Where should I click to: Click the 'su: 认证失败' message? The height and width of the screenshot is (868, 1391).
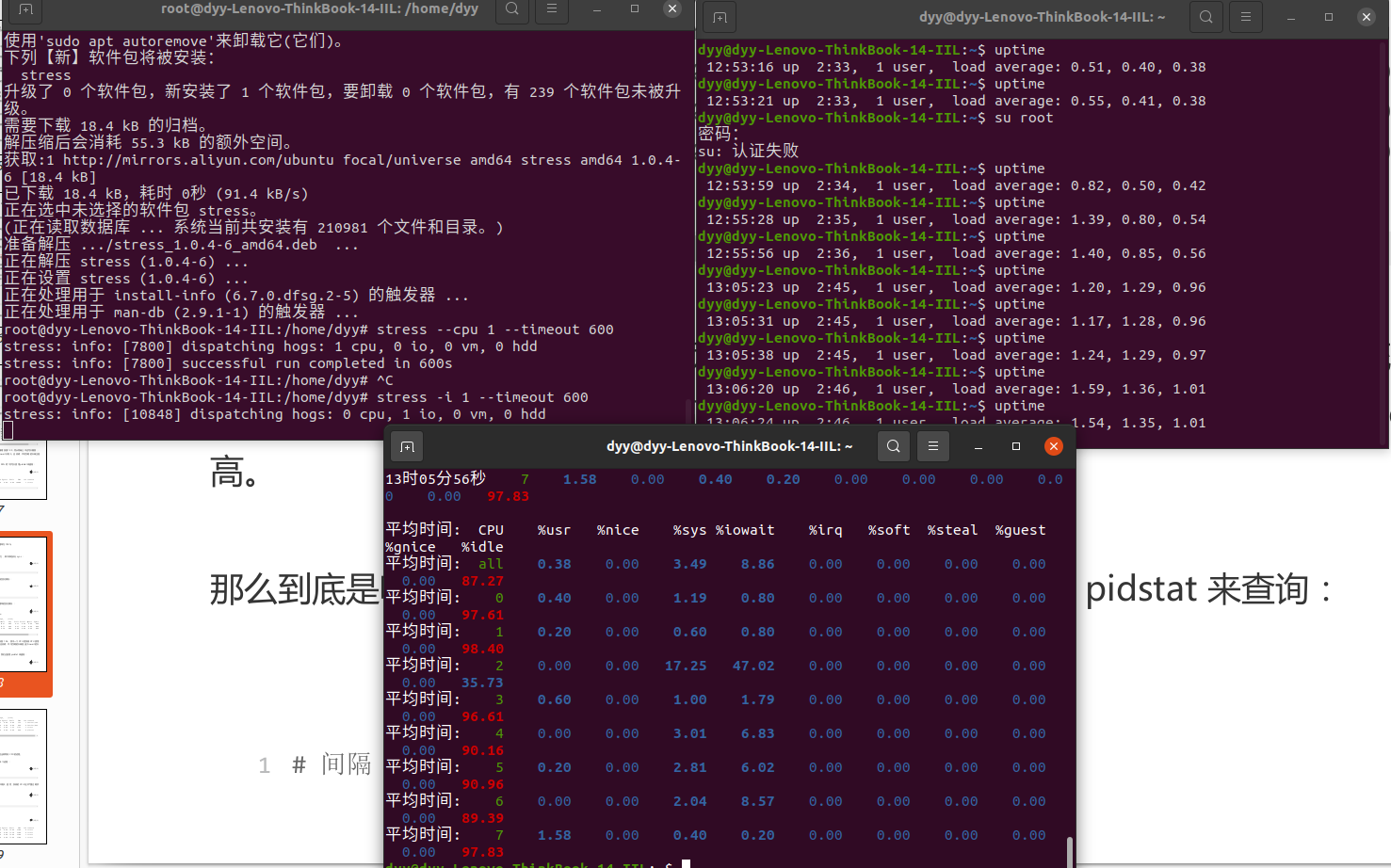click(749, 151)
